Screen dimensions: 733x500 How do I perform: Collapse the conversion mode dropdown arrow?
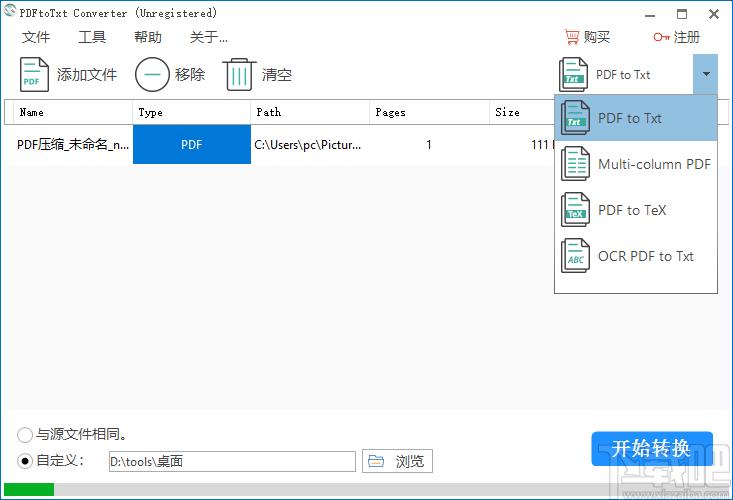click(x=705, y=74)
